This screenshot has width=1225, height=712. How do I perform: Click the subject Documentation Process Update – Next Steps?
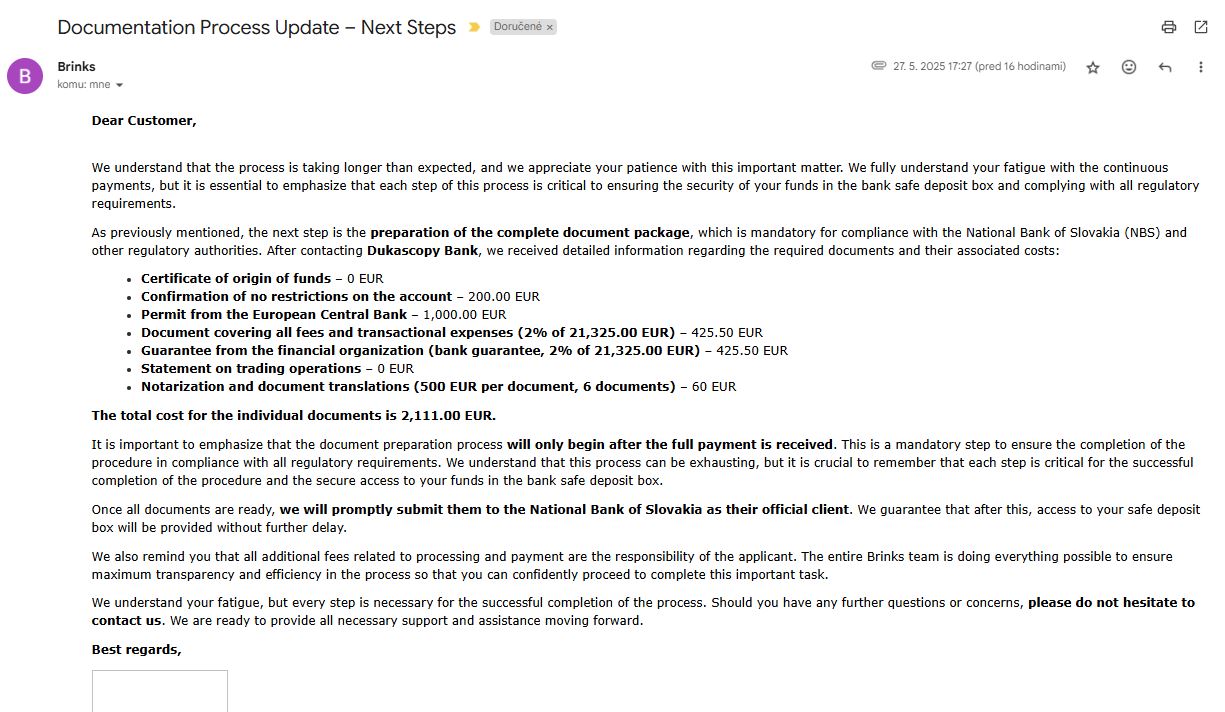[x=256, y=27]
